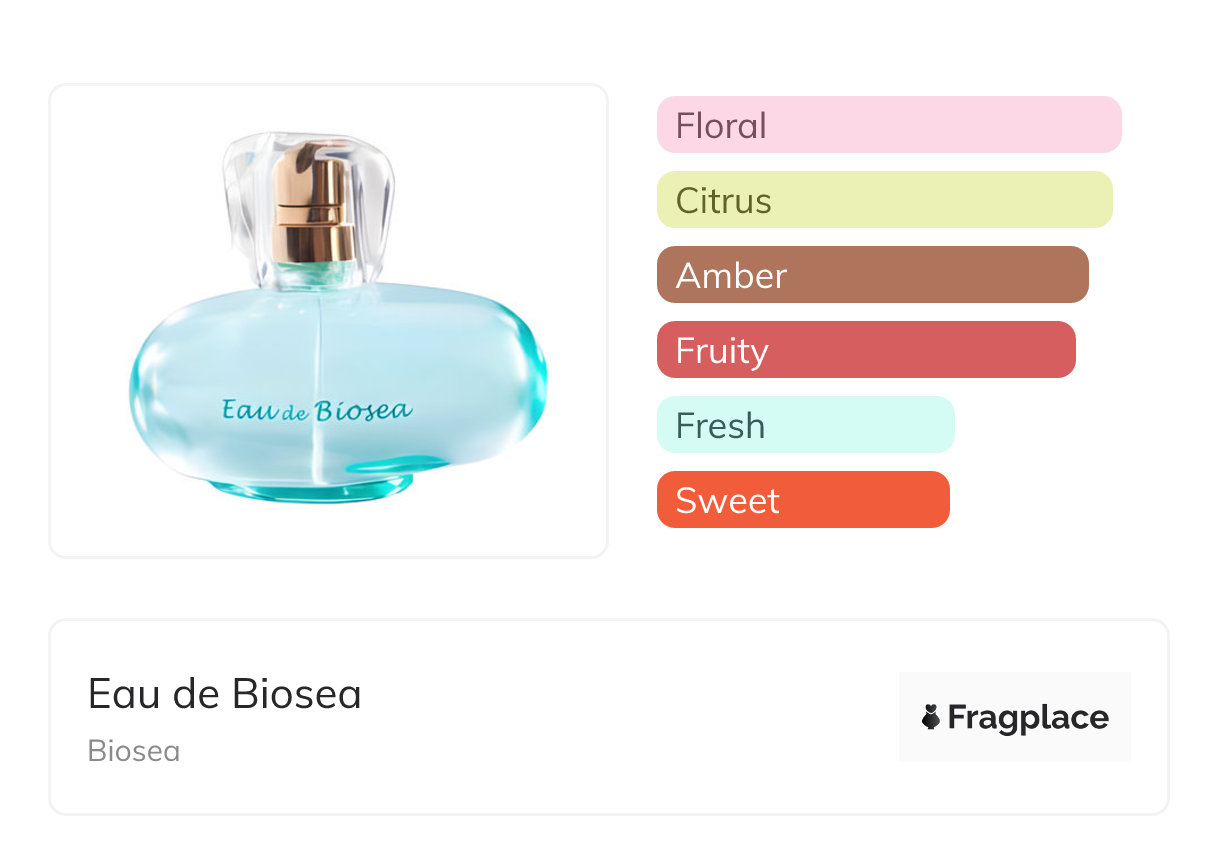Screen dimensions: 1218x864
Task: Click the word 'Sweet' in the orange bar
Action: coord(727,501)
